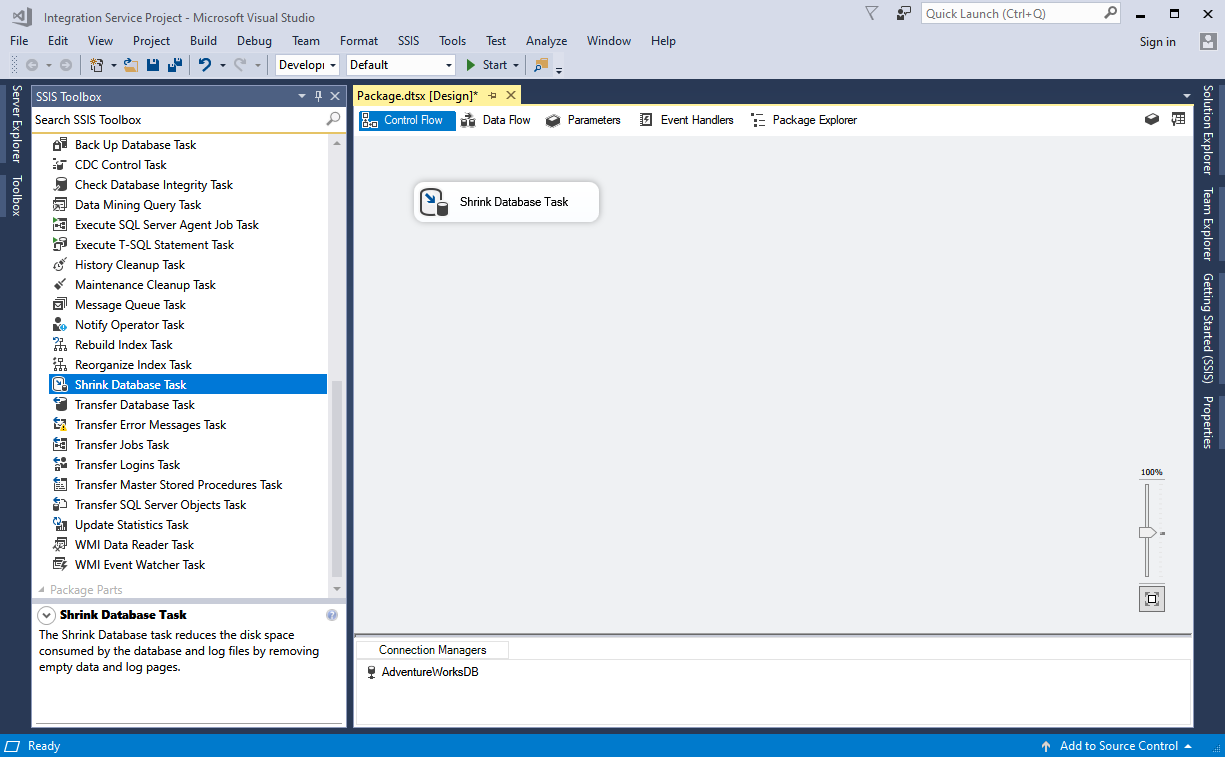
Task: Open the Solution Explorer side tab
Action: click(x=1208, y=130)
